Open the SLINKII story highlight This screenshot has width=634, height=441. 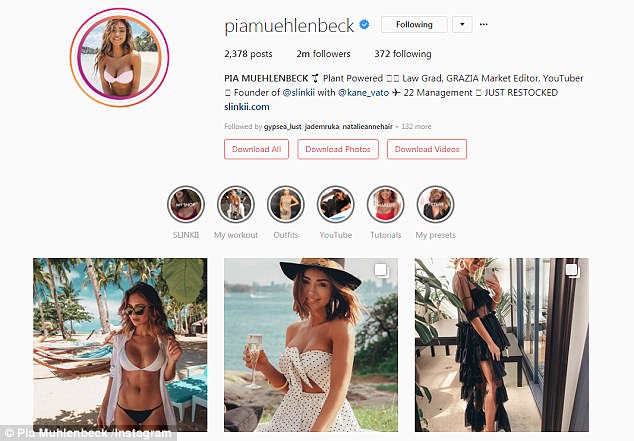tap(186, 205)
